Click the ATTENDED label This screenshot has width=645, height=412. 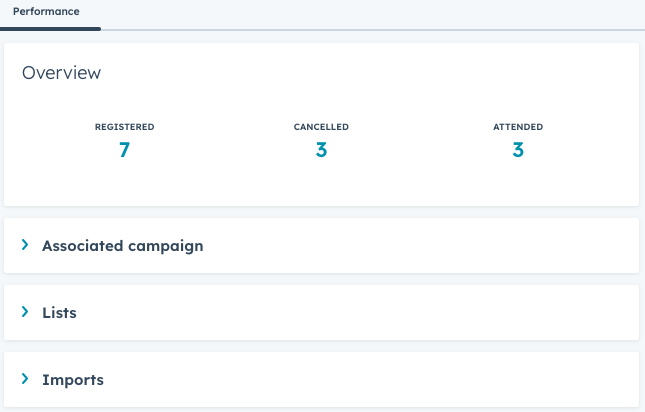(518, 127)
